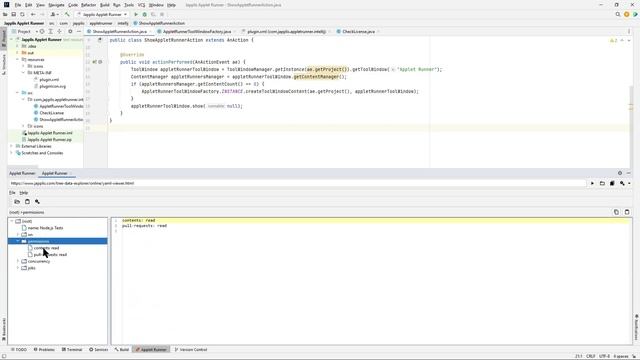Viewport: 640px width, 360px height.
Task: Open the TODO tool window button
Action: pyautogui.click(x=18, y=350)
